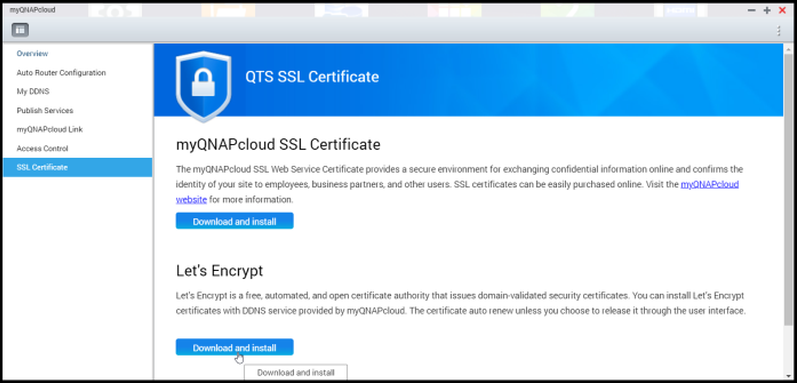Viewport: 797px width, 383px height.
Task: Open Access Control settings
Action: pos(42,148)
